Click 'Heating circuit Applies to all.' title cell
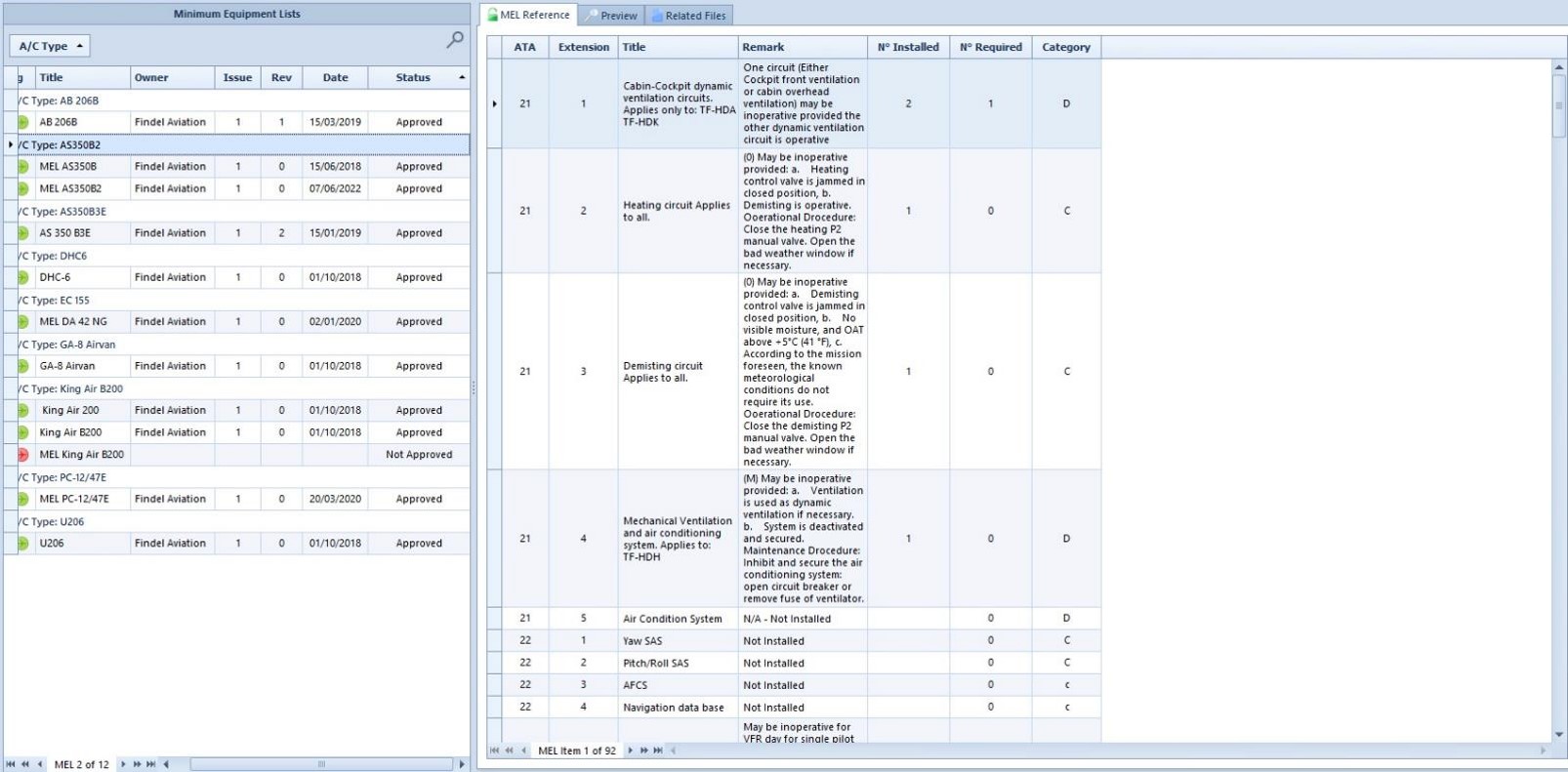1568x772 pixels. [x=679, y=211]
